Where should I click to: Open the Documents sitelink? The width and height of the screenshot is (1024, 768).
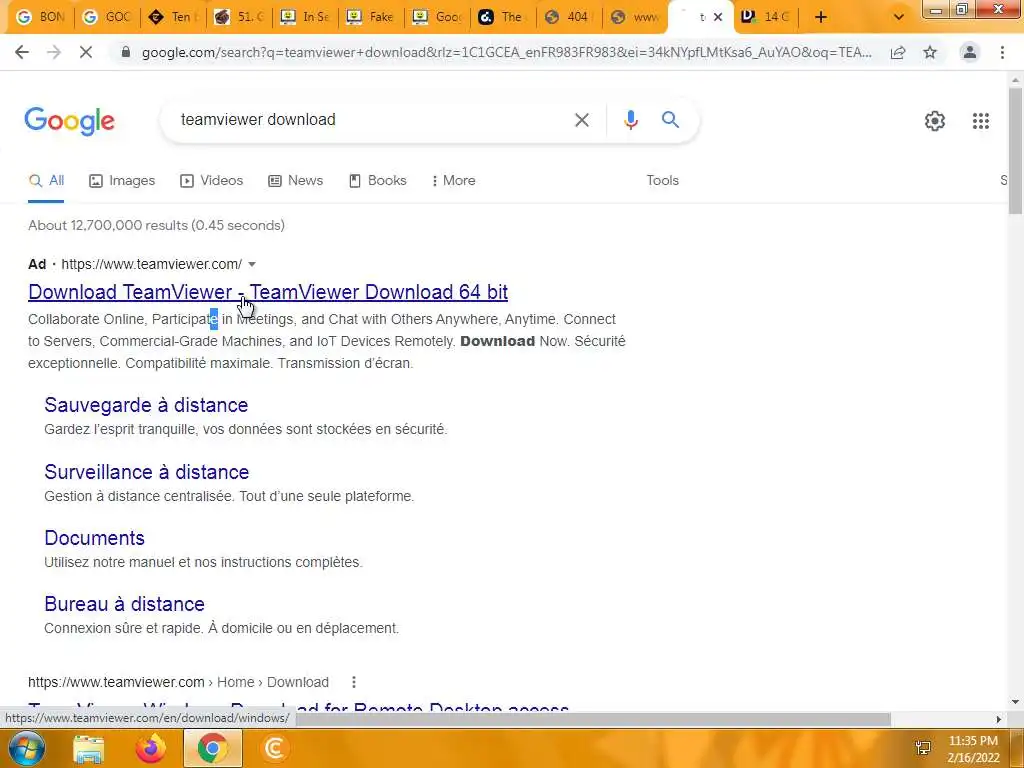[x=95, y=538]
